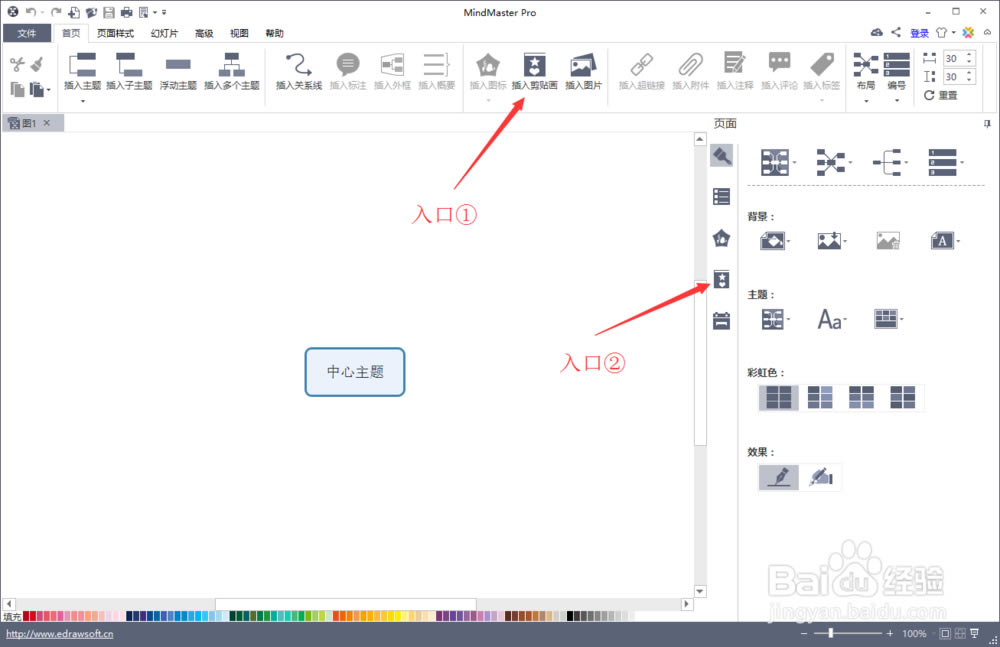Open the clipart panel icon in the right sidebar
The width and height of the screenshot is (1000, 647).
tap(721, 279)
